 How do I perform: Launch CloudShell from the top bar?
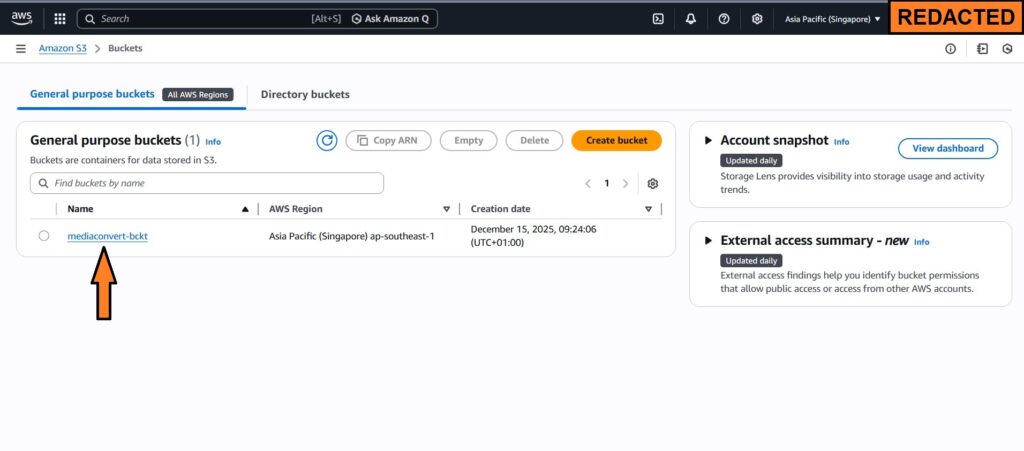(x=658, y=18)
